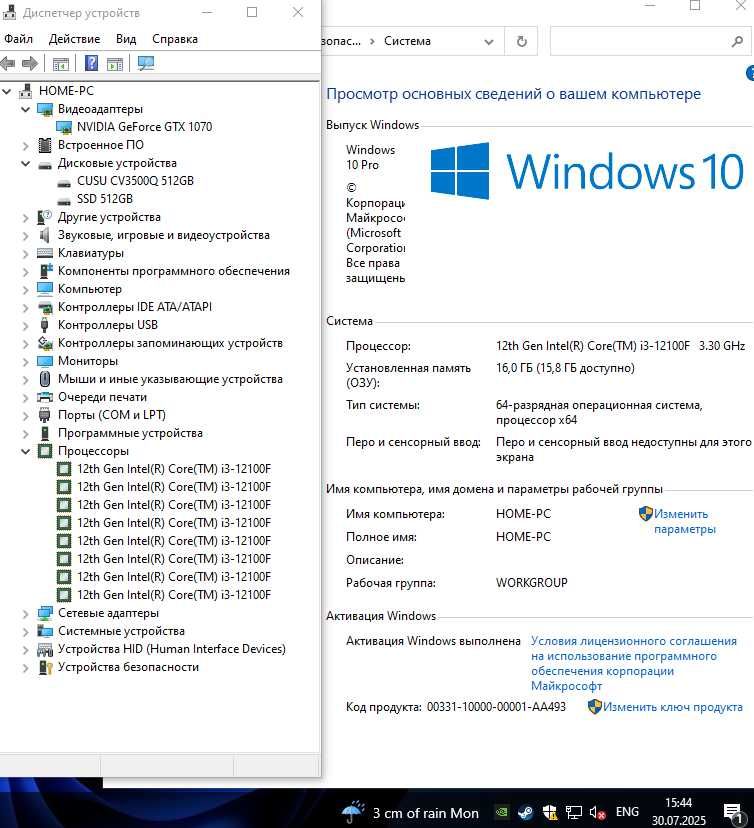This screenshot has height=828, width=754.
Task: Expand the Устройства HID category
Action: pyautogui.click(x=25, y=650)
